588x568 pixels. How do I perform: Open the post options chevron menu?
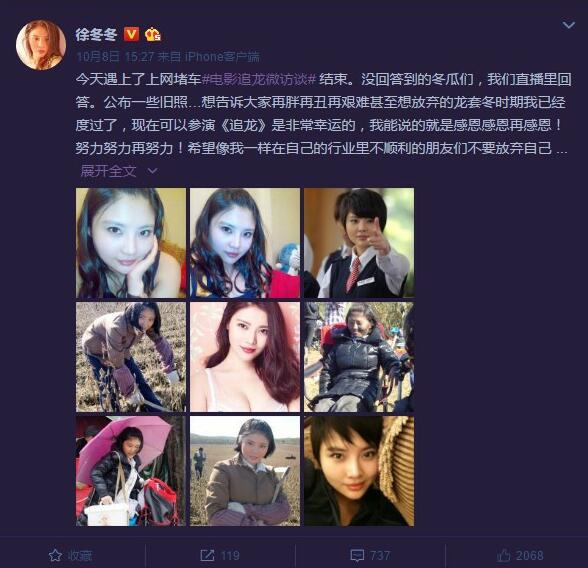(x=568, y=25)
